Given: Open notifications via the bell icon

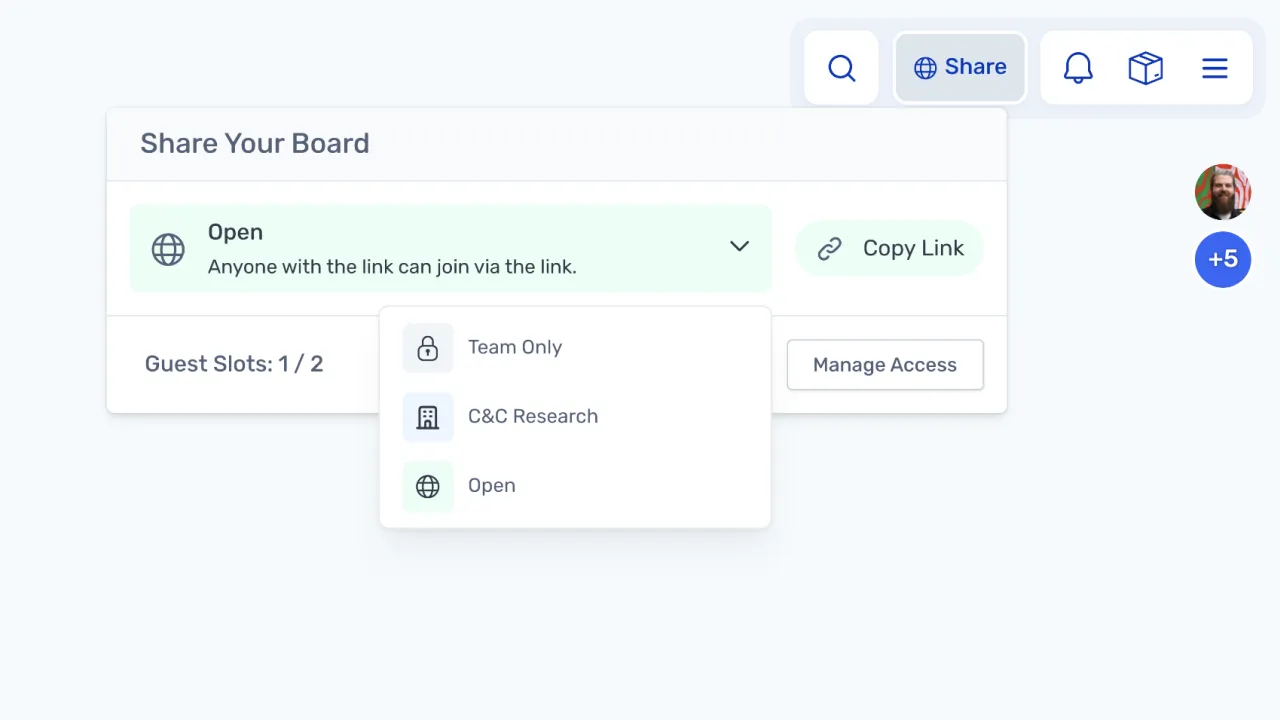Looking at the screenshot, I should [1077, 68].
